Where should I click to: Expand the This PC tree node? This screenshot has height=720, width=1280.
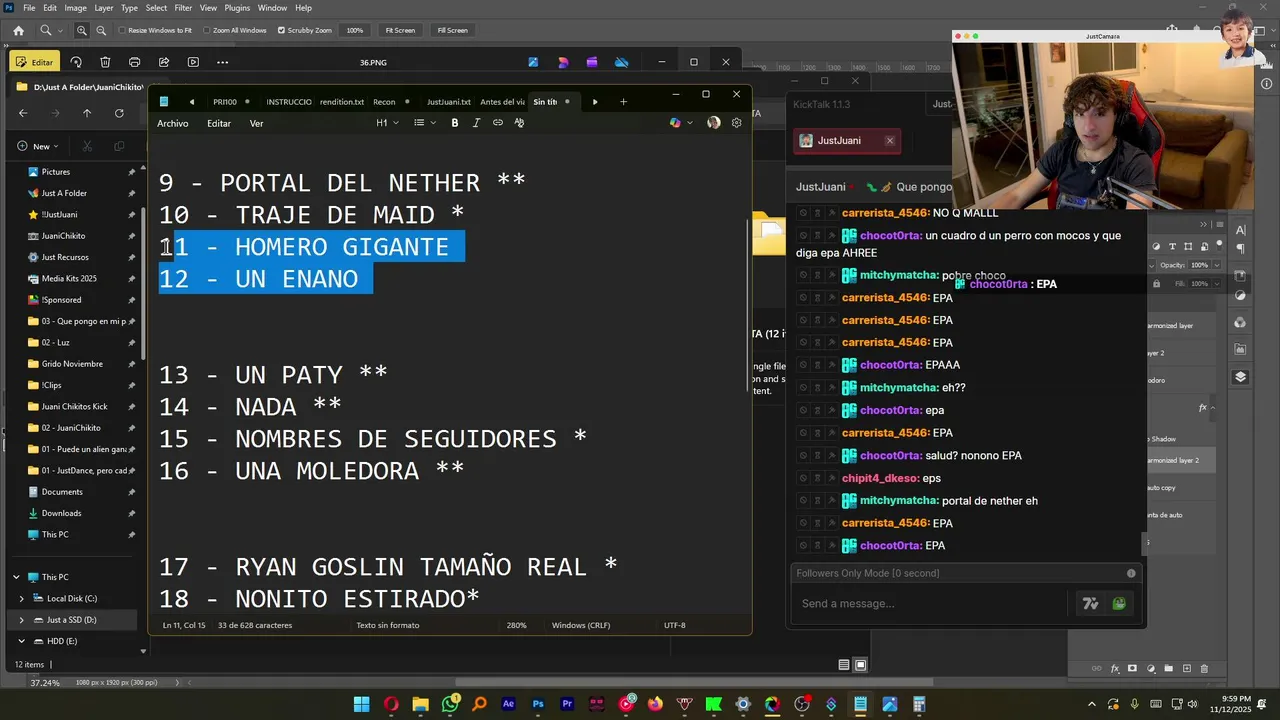click(x=16, y=577)
